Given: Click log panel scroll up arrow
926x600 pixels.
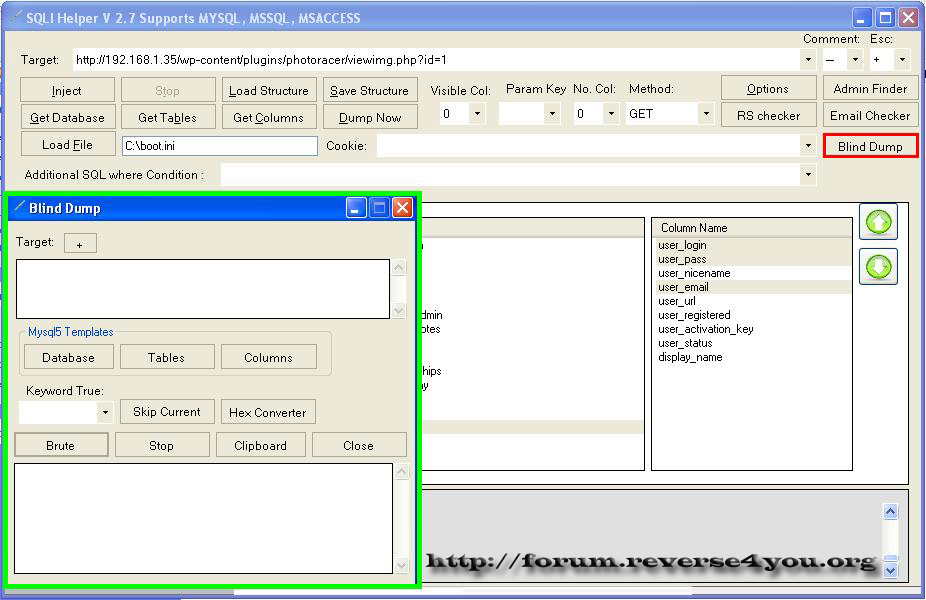Looking at the screenshot, I should point(891,511).
